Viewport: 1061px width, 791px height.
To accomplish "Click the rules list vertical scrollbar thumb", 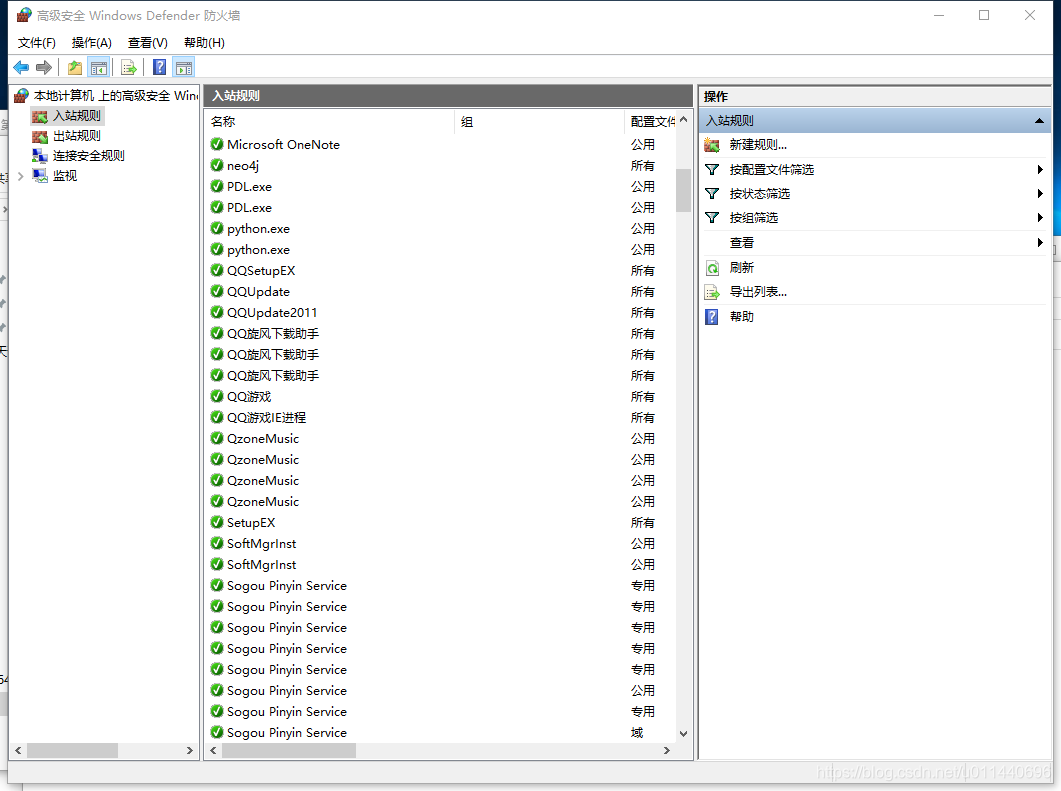I will click(x=683, y=189).
